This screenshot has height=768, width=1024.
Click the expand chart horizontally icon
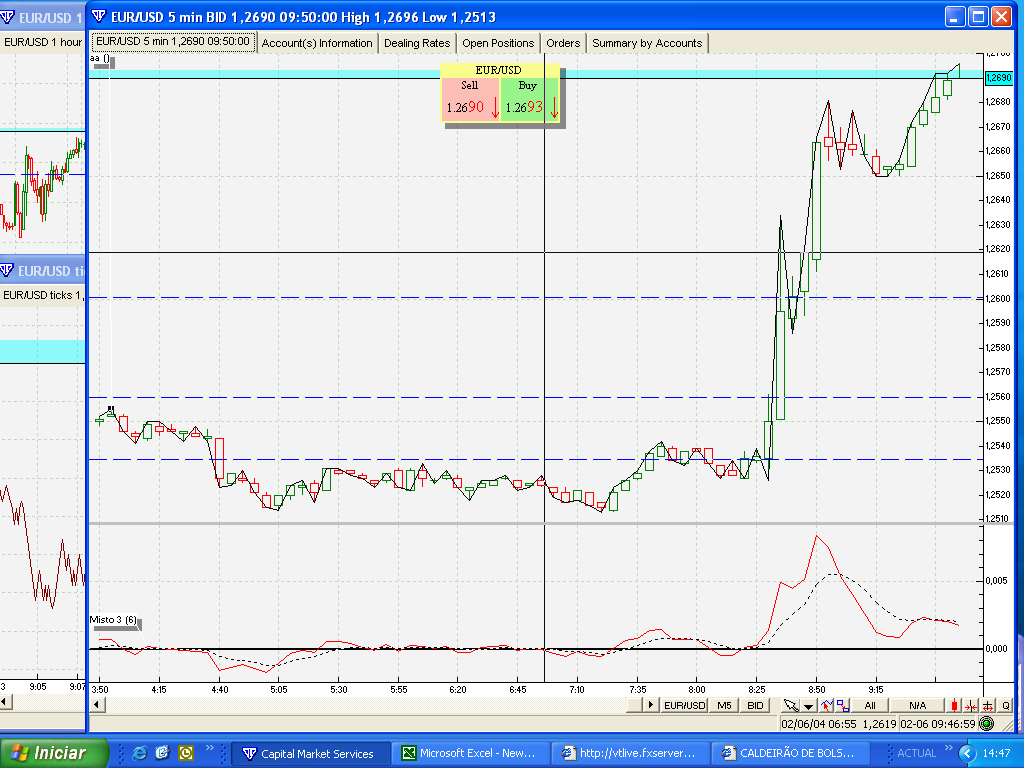click(x=988, y=705)
